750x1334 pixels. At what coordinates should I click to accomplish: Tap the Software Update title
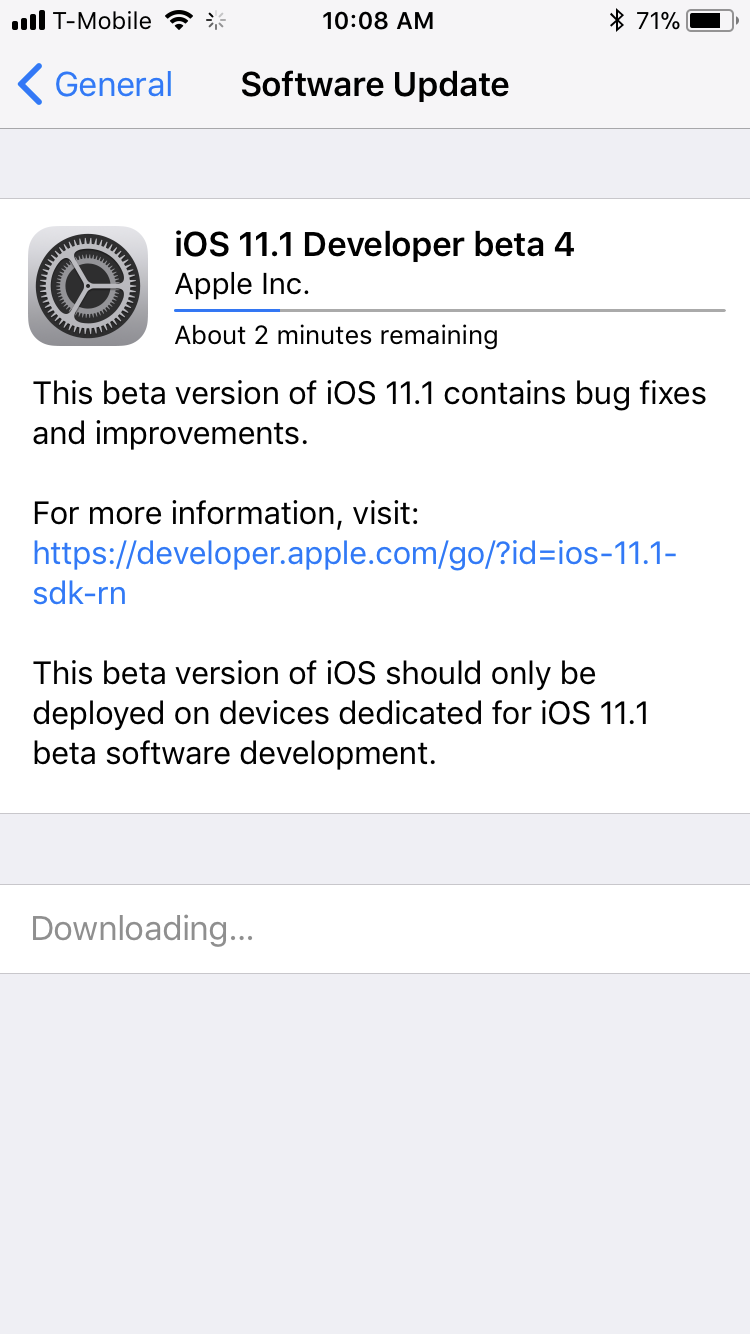(x=375, y=85)
